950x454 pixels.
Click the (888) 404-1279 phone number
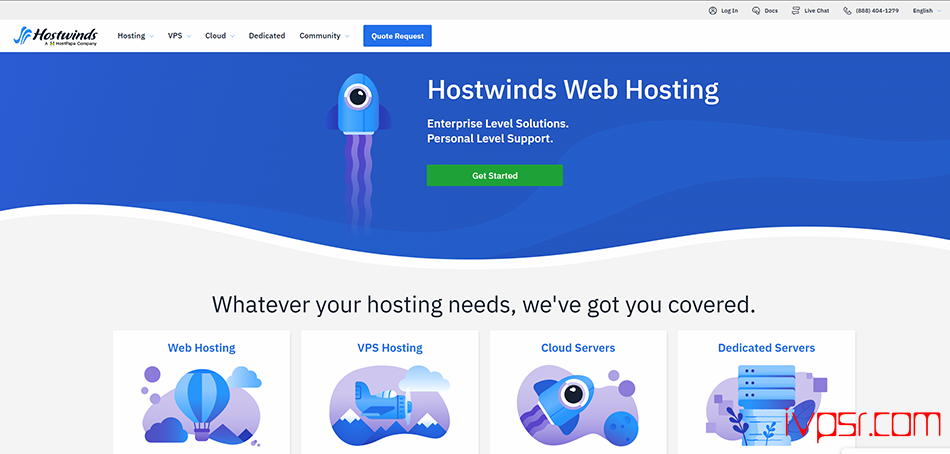[877, 11]
